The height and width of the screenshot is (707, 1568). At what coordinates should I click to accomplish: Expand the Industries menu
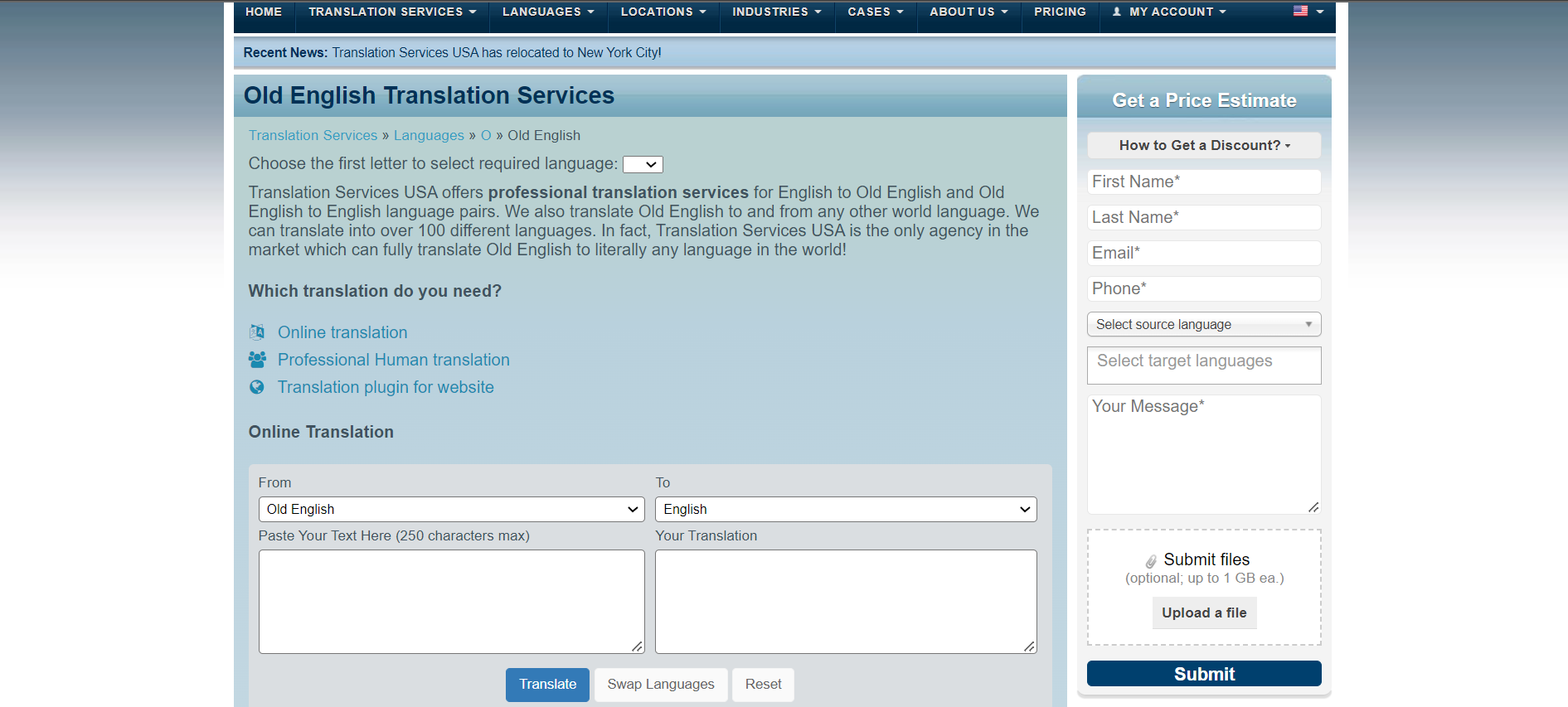[x=777, y=12]
